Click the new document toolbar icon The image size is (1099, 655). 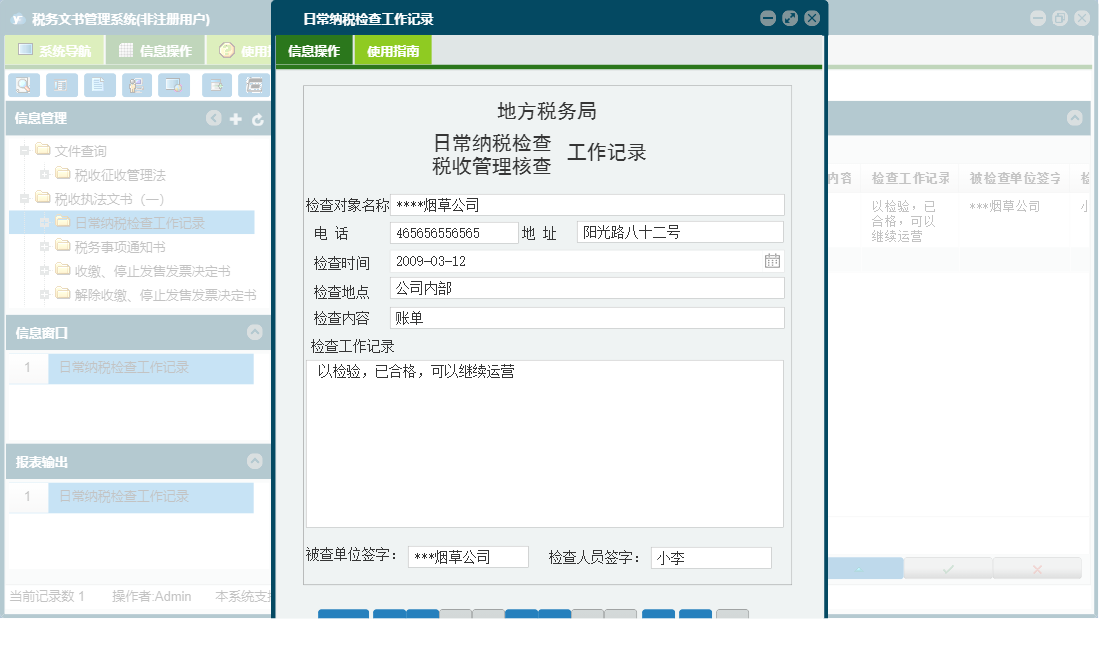pyautogui.click(x=216, y=85)
